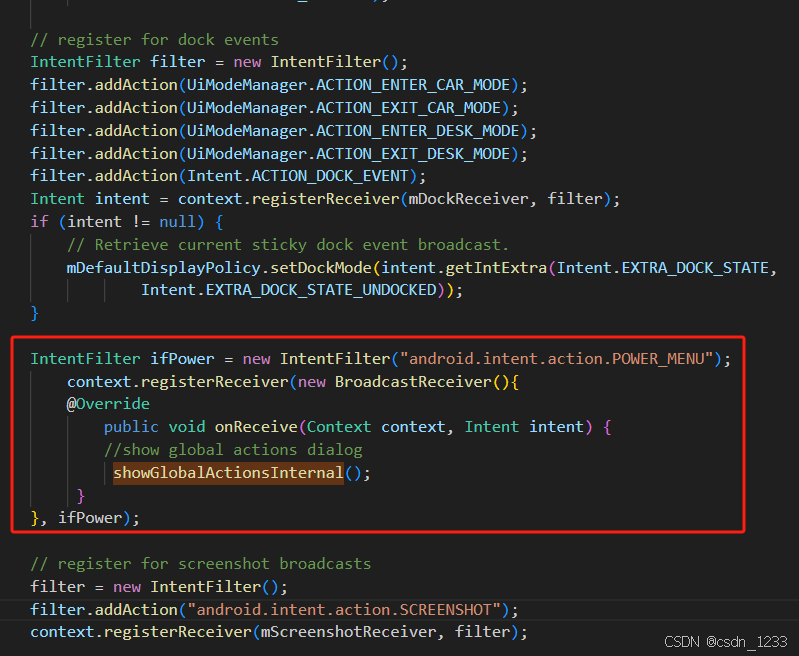Click the onReceive method name
Image resolution: width=799 pixels, height=656 pixels.
[256, 427]
